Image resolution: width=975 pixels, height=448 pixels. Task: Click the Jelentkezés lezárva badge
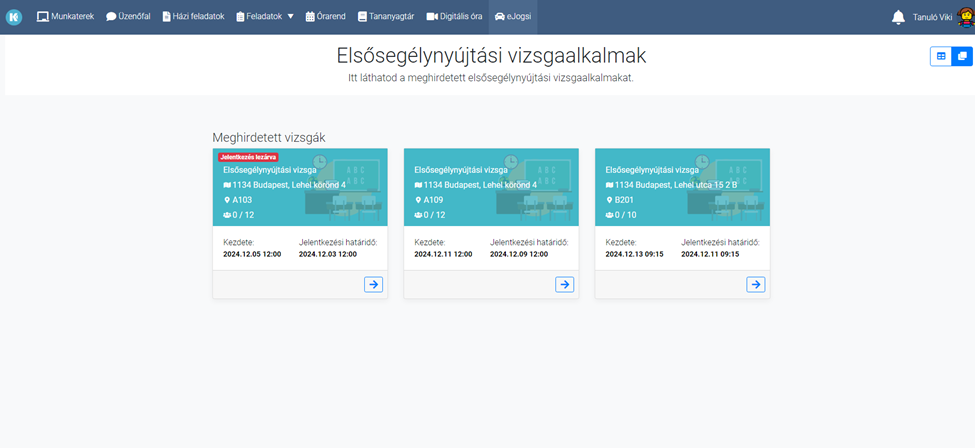coord(248,157)
